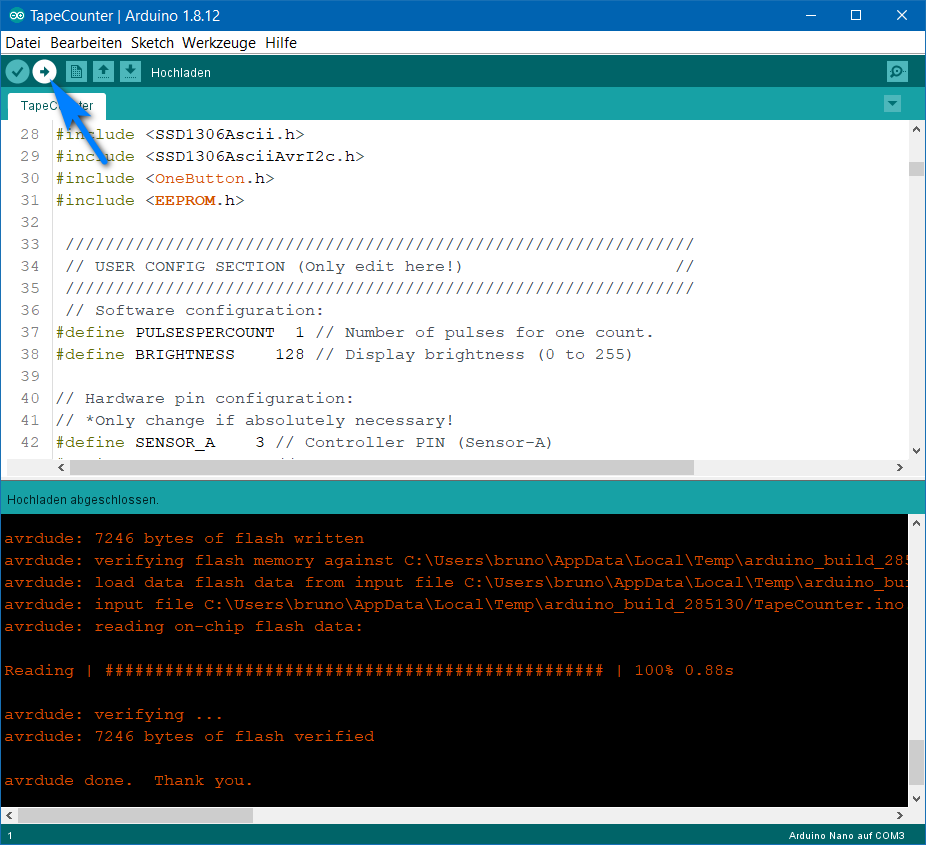
Task: Open a sketch with the up-arrow icon
Action: (103, 72)
